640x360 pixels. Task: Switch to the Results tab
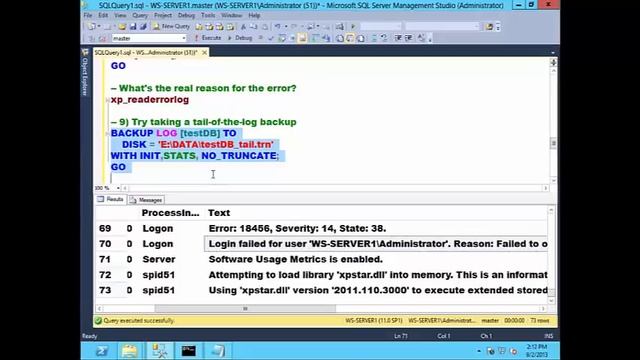pos(110,200)
